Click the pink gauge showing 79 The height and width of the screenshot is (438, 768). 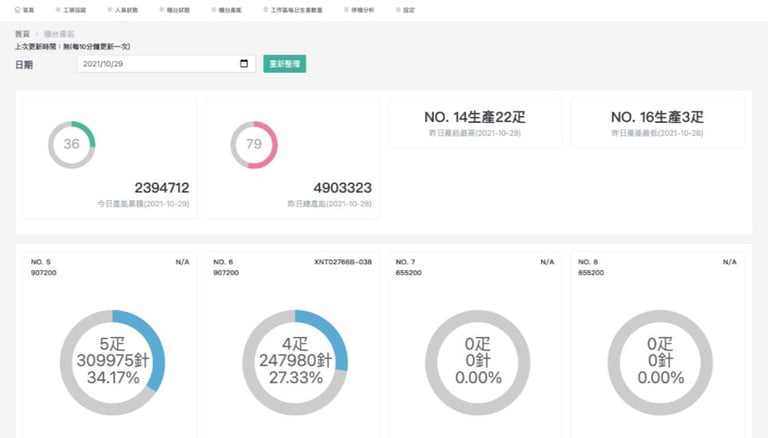tap(254, 145)
